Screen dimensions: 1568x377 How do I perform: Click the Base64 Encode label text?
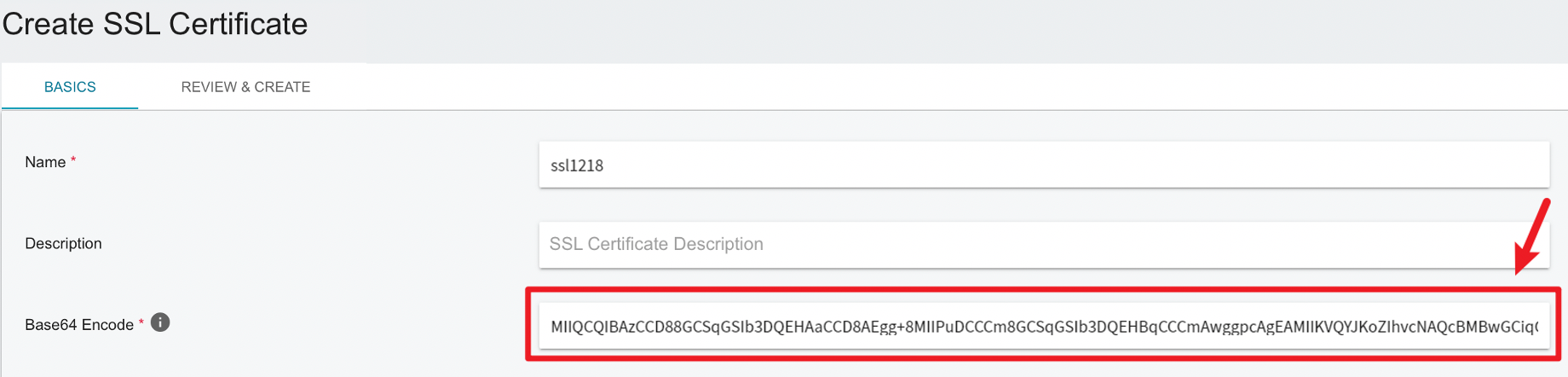(79, 324)
